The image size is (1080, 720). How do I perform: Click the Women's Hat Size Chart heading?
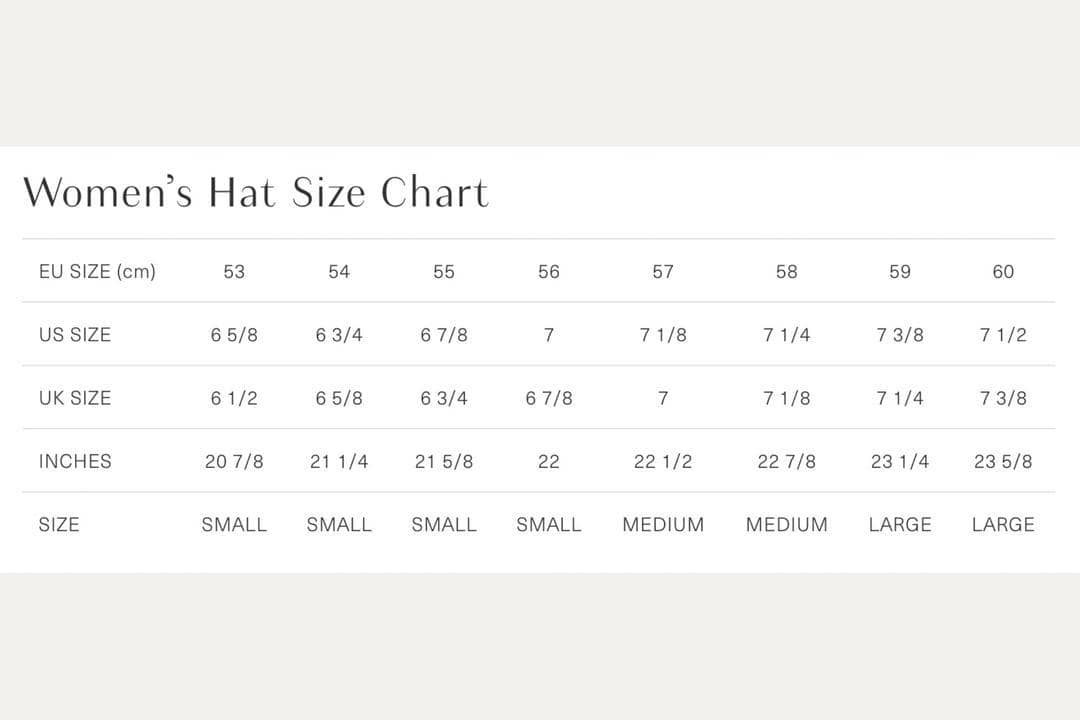click(256, 192)
